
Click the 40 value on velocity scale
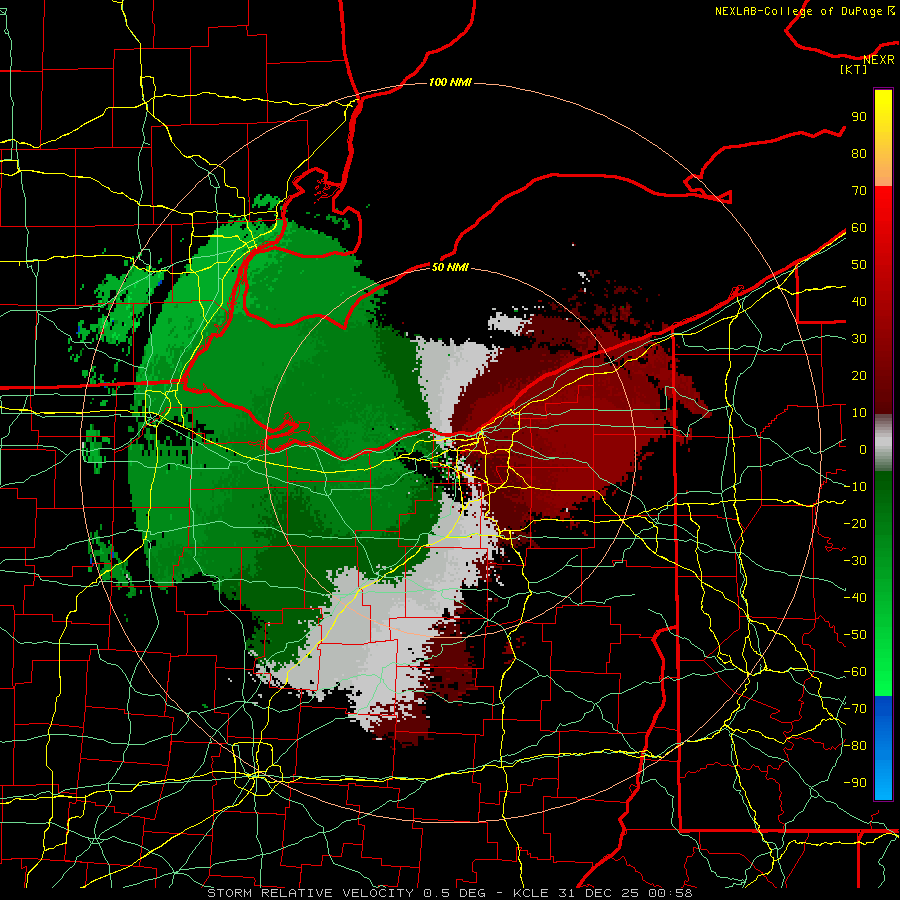859,301
